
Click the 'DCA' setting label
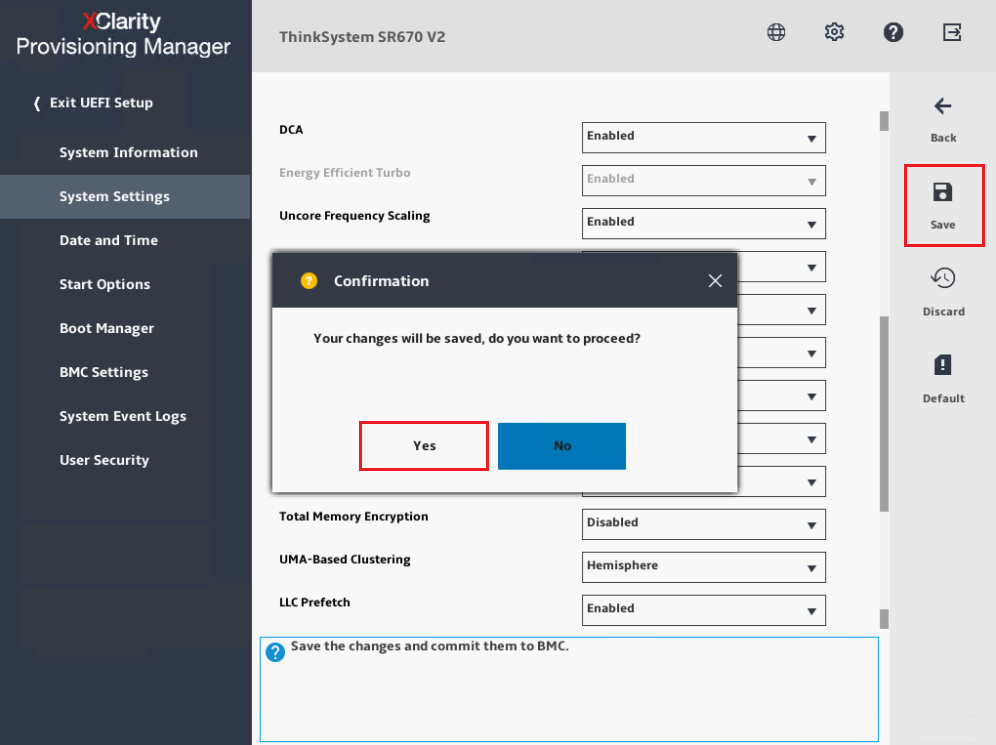[291, 130]
